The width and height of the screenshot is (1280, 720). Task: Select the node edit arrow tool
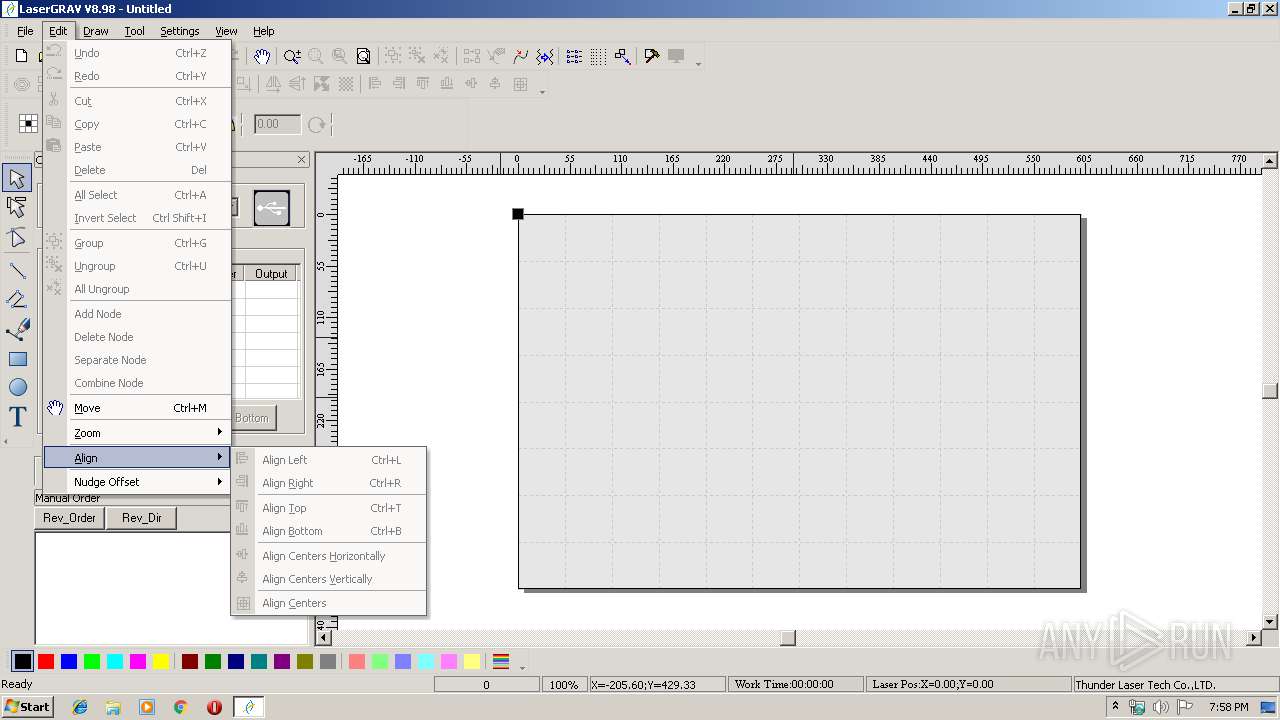coord(17,208)
